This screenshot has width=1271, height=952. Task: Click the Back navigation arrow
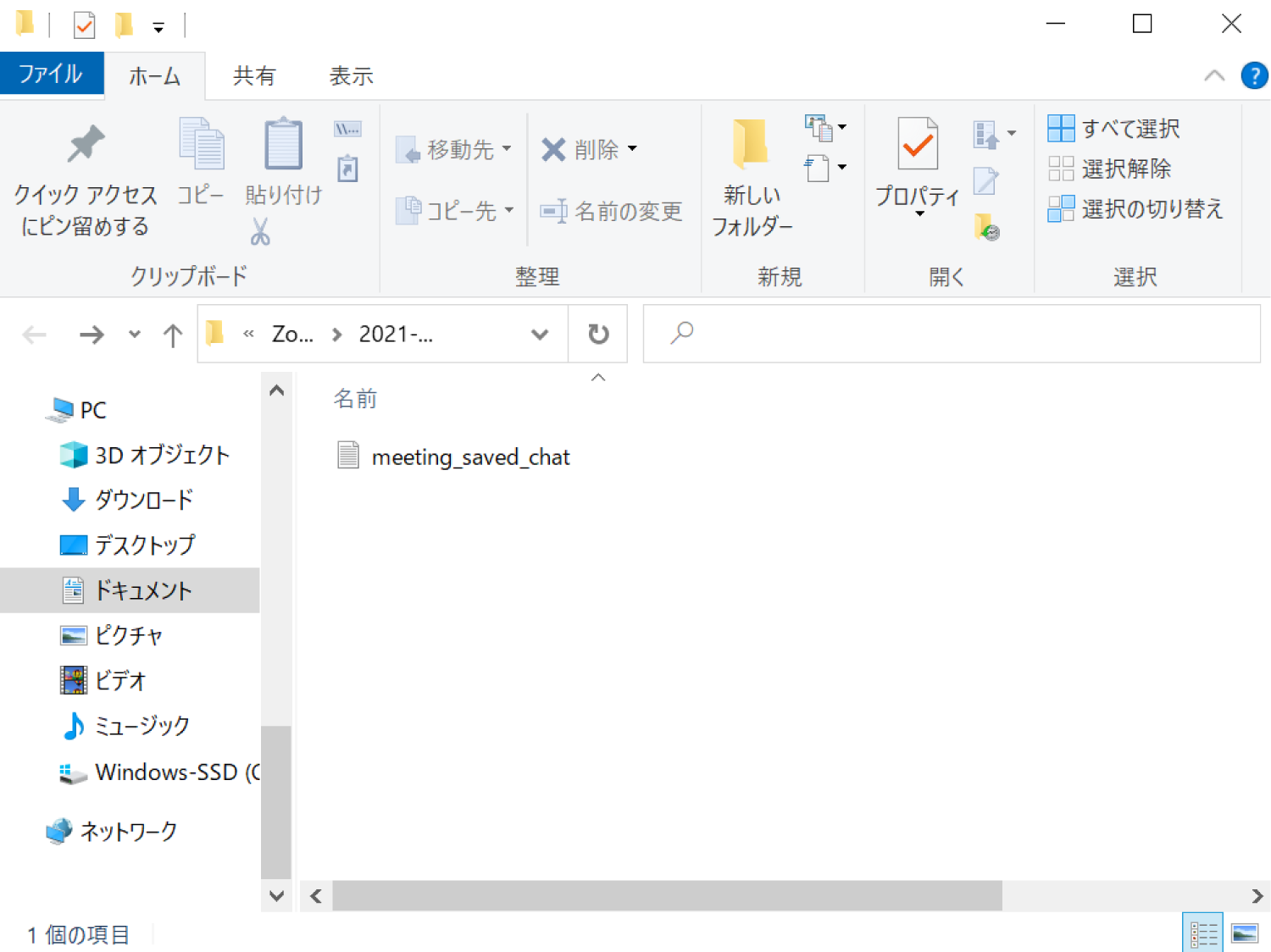point(35,335)
